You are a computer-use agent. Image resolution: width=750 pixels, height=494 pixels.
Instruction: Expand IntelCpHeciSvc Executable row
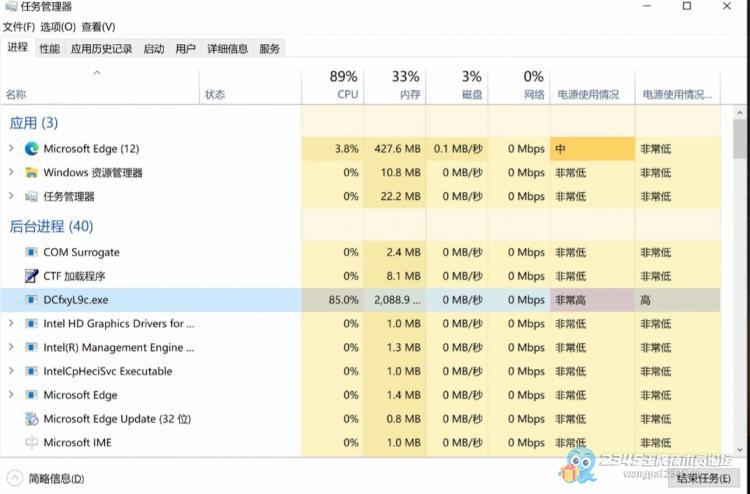(11, 371)
